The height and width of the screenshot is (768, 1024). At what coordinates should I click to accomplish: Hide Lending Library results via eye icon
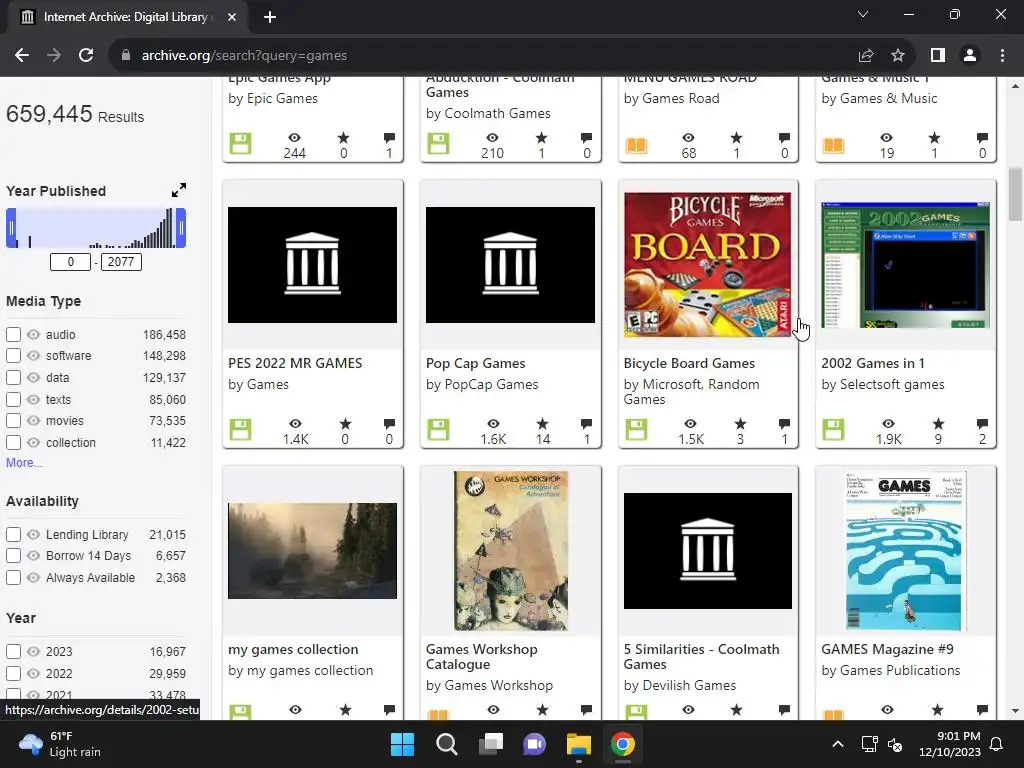(33, 534)
